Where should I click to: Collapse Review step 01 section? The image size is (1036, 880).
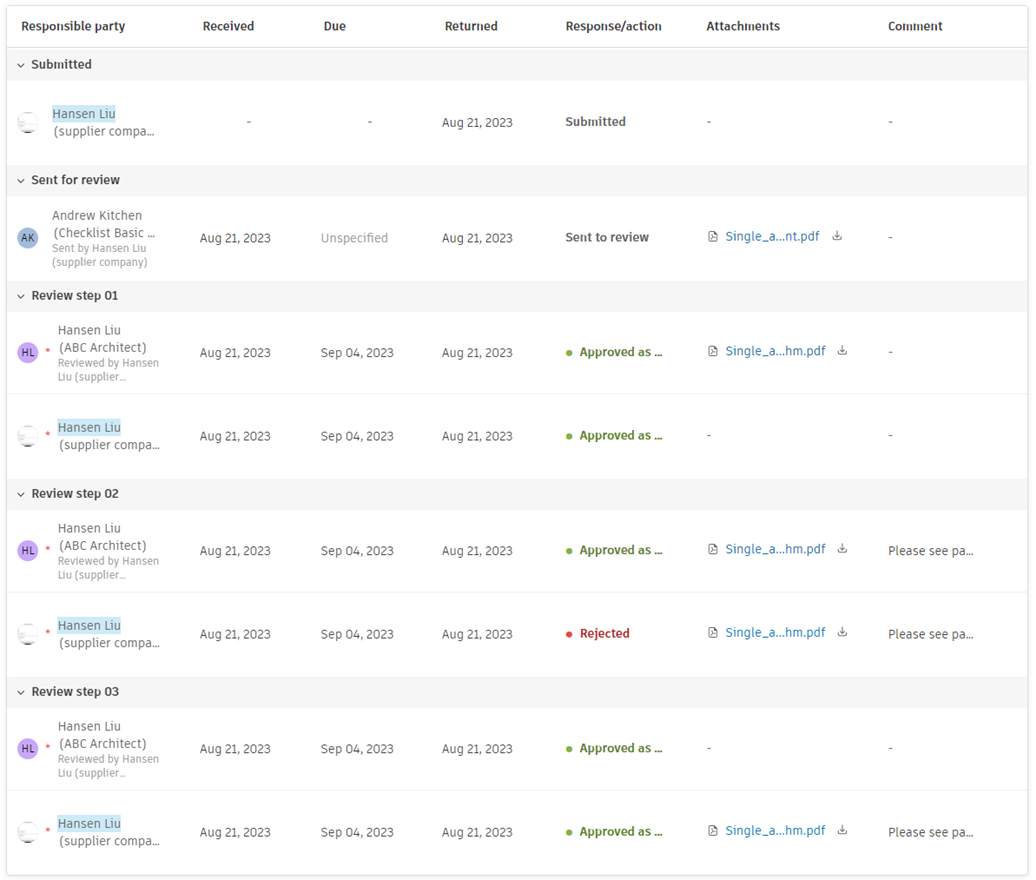coord(21,296)
